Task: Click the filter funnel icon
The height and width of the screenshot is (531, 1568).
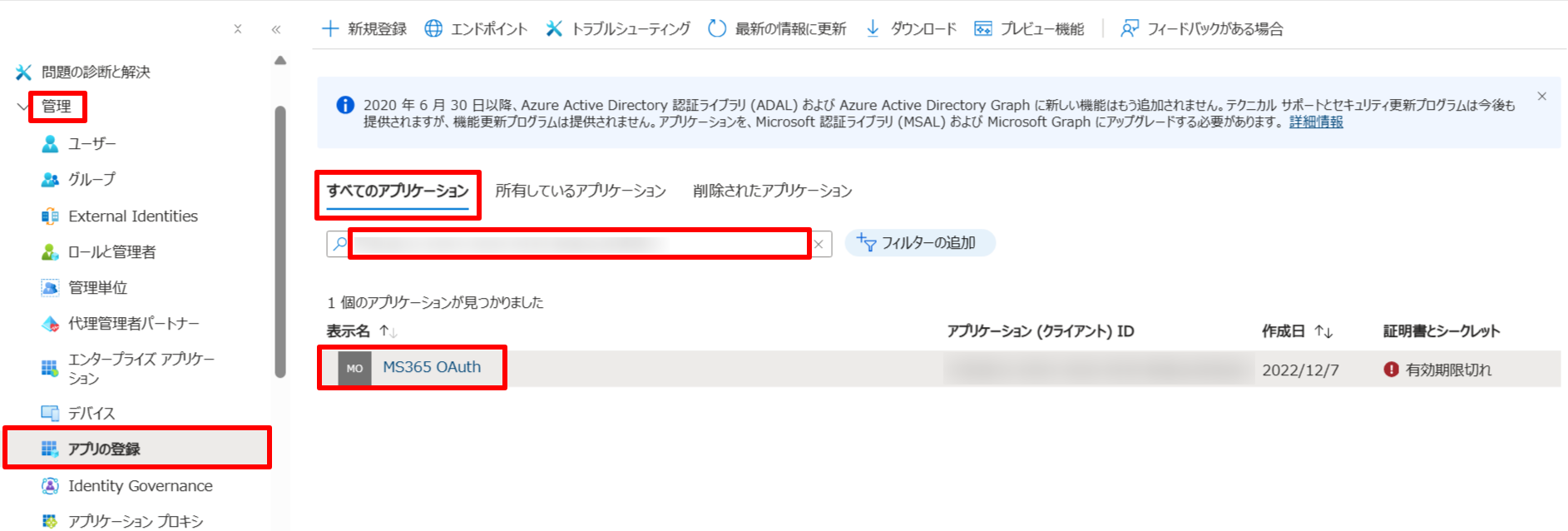Action: [866, 242]
